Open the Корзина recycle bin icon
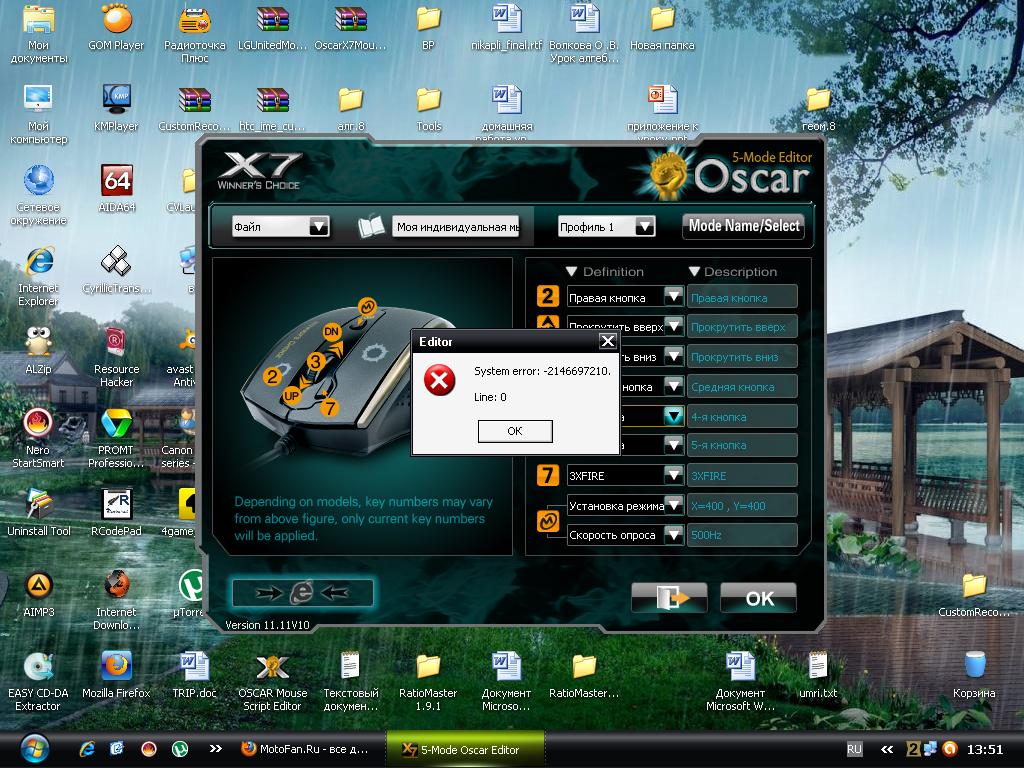 (x=974, y=675)
